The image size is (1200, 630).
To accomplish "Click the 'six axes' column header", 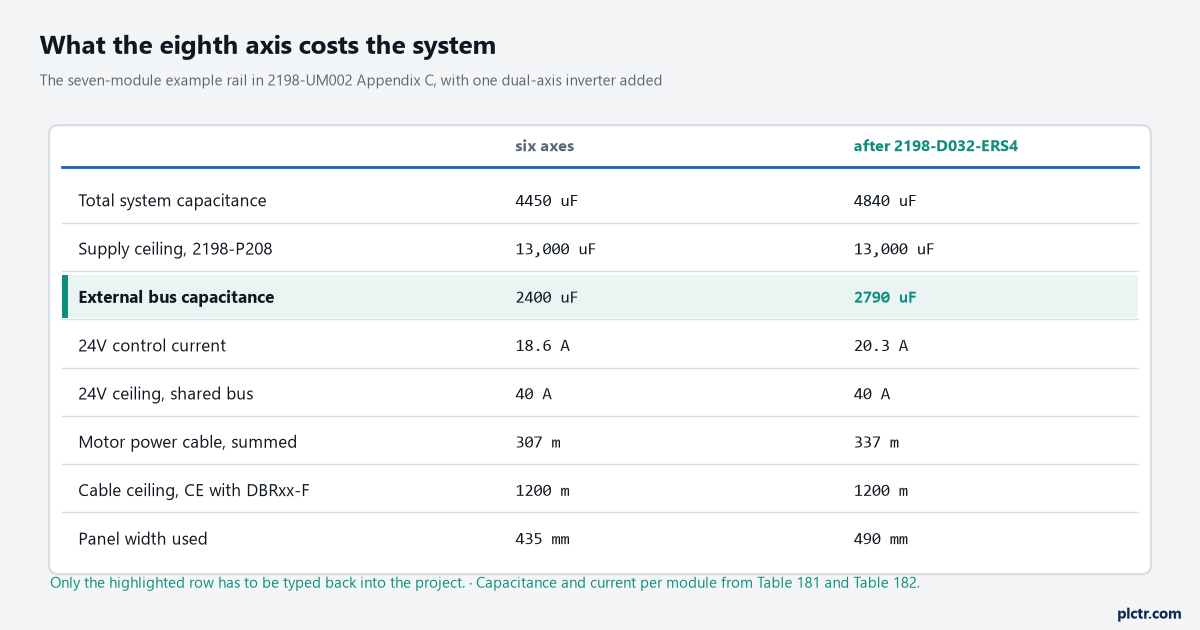I will [545, 146].
